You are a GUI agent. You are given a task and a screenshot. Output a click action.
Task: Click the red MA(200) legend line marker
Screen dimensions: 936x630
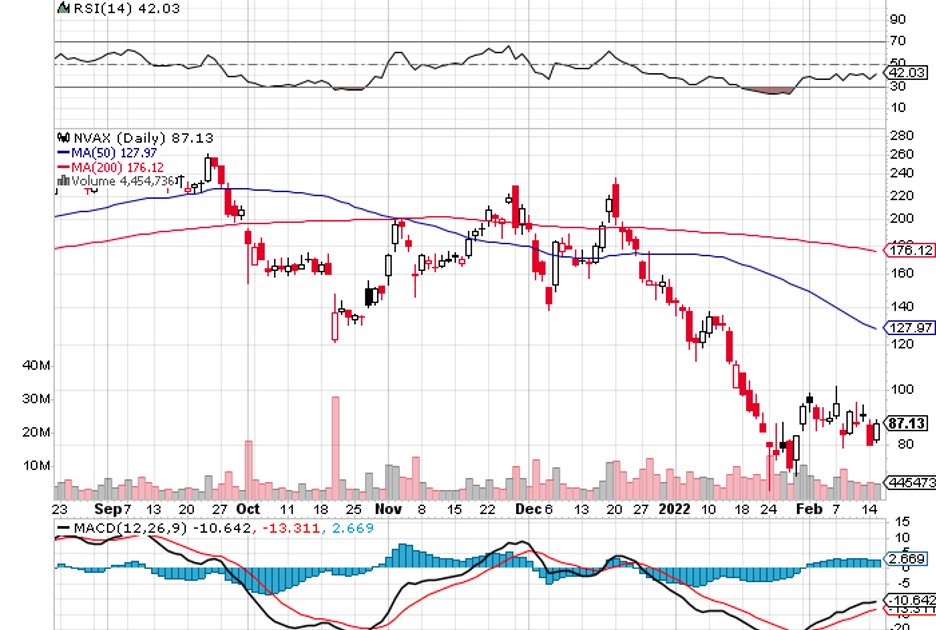[64, 167]
